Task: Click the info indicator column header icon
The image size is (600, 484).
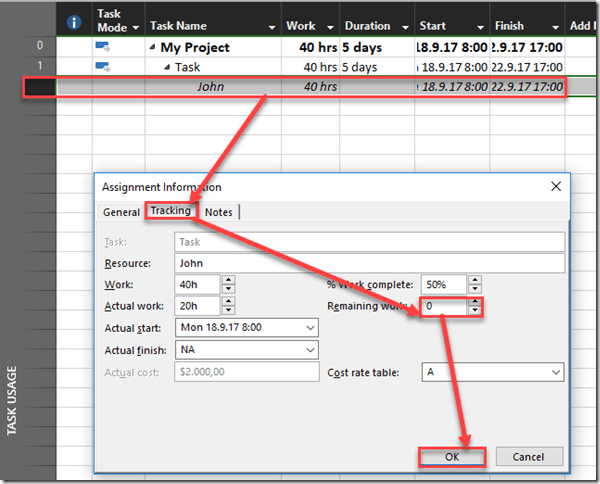Action: [74, 21]
